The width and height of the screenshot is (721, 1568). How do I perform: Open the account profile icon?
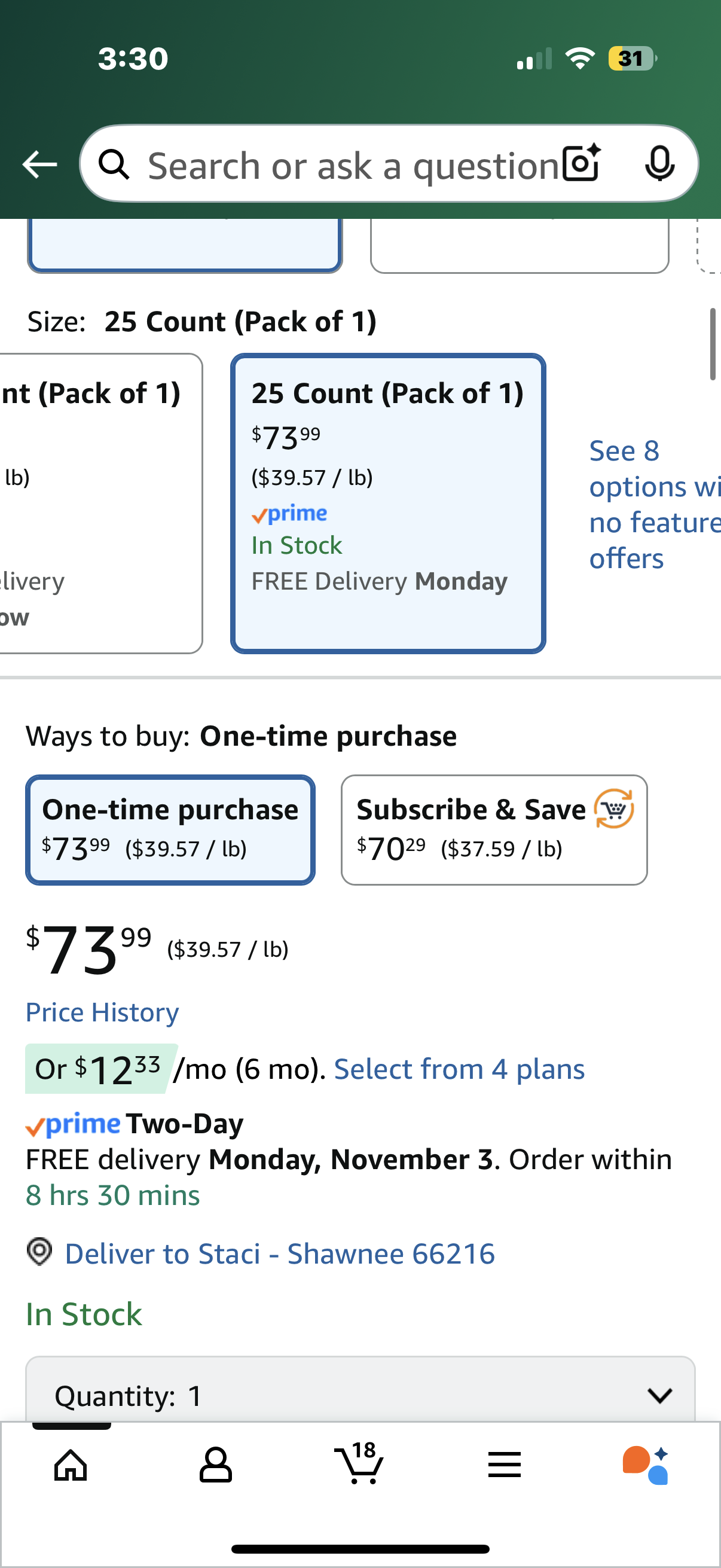click(x=215, y=1465)
